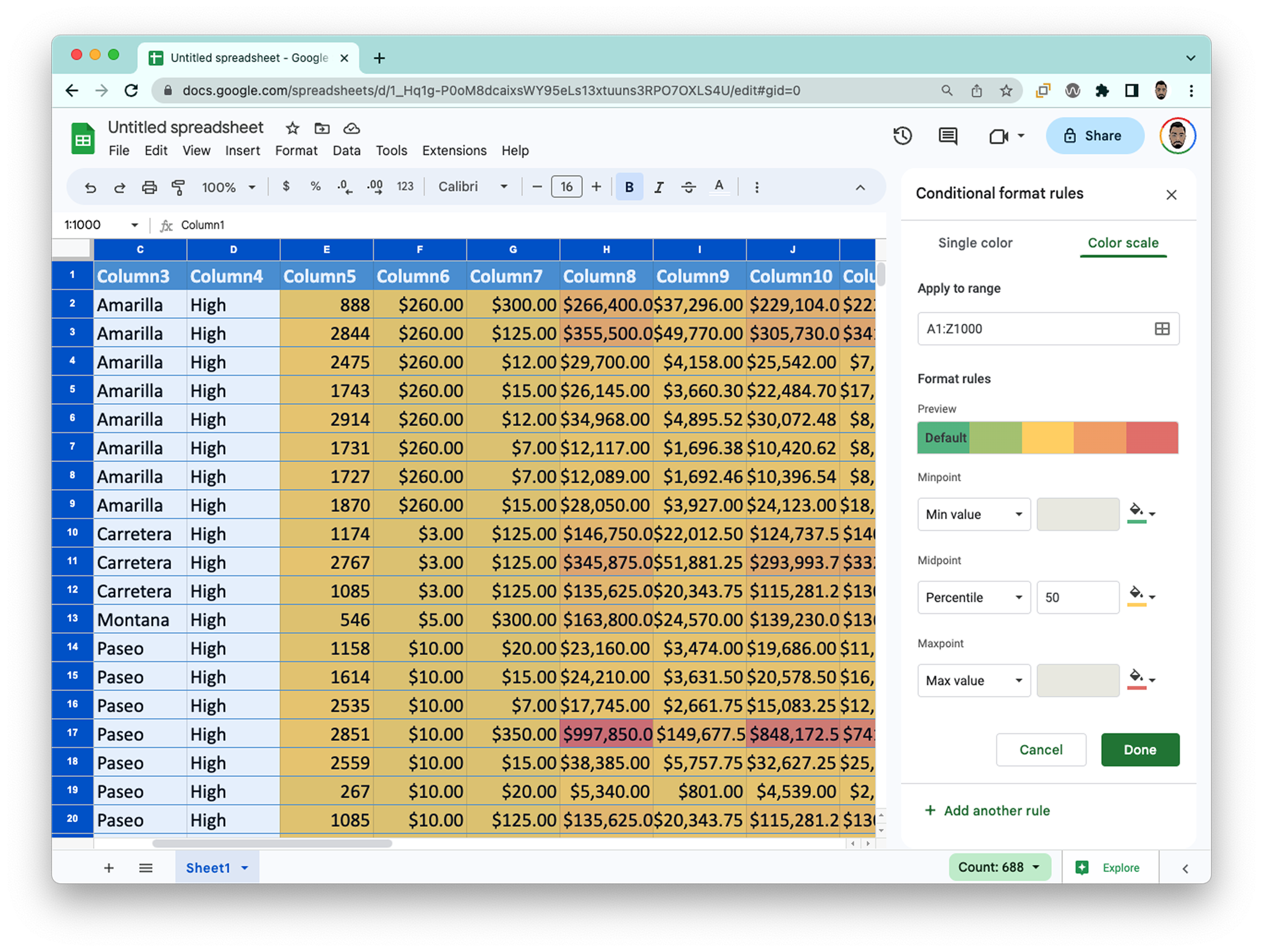
Task: Expand the Calibri font dropdown
Action: [x=473, y=187]
